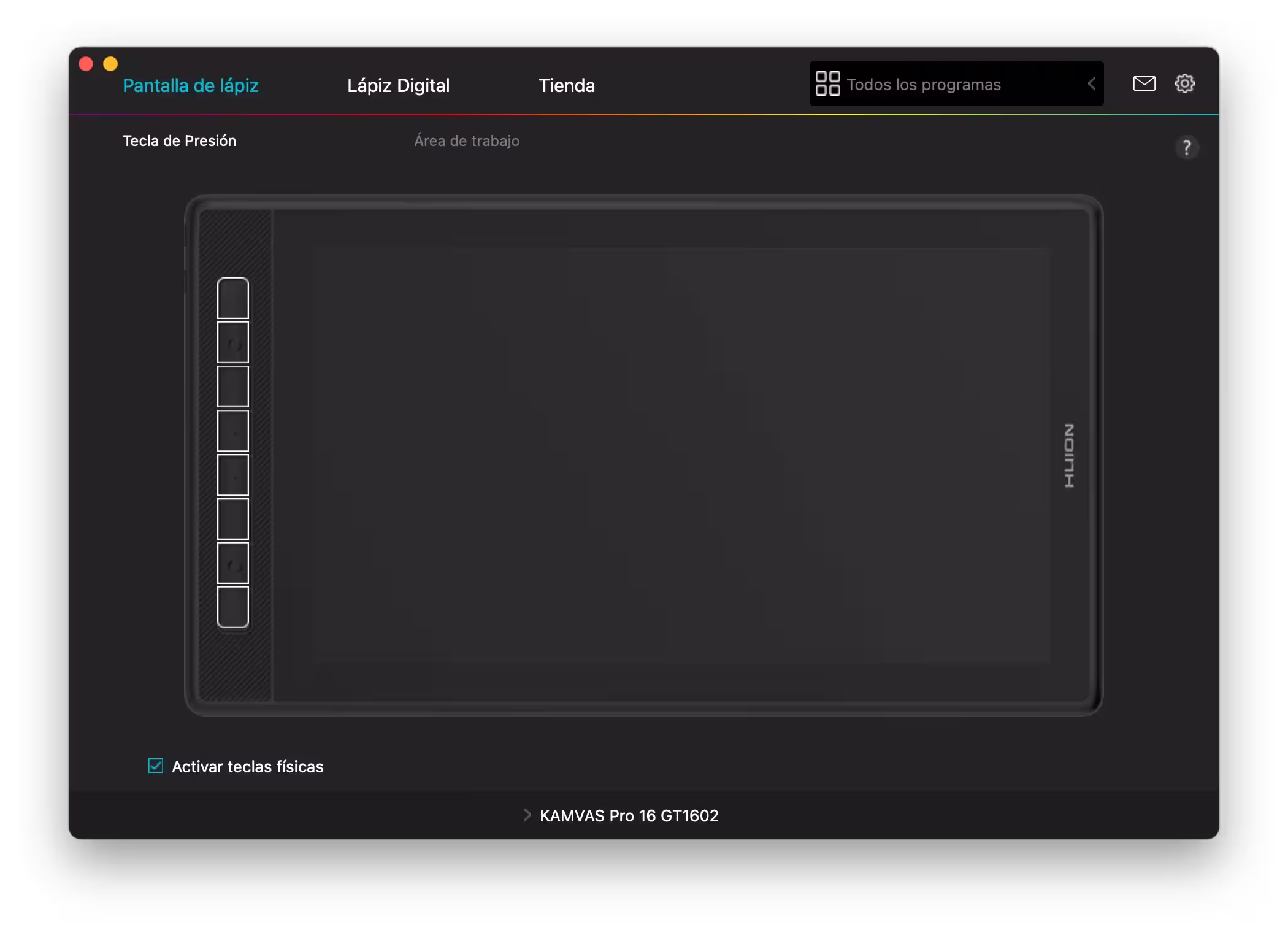The width and height of the screenshot is (1288, 930).
Task: Select the third press key on tablet
Action: tap(233, 386)
